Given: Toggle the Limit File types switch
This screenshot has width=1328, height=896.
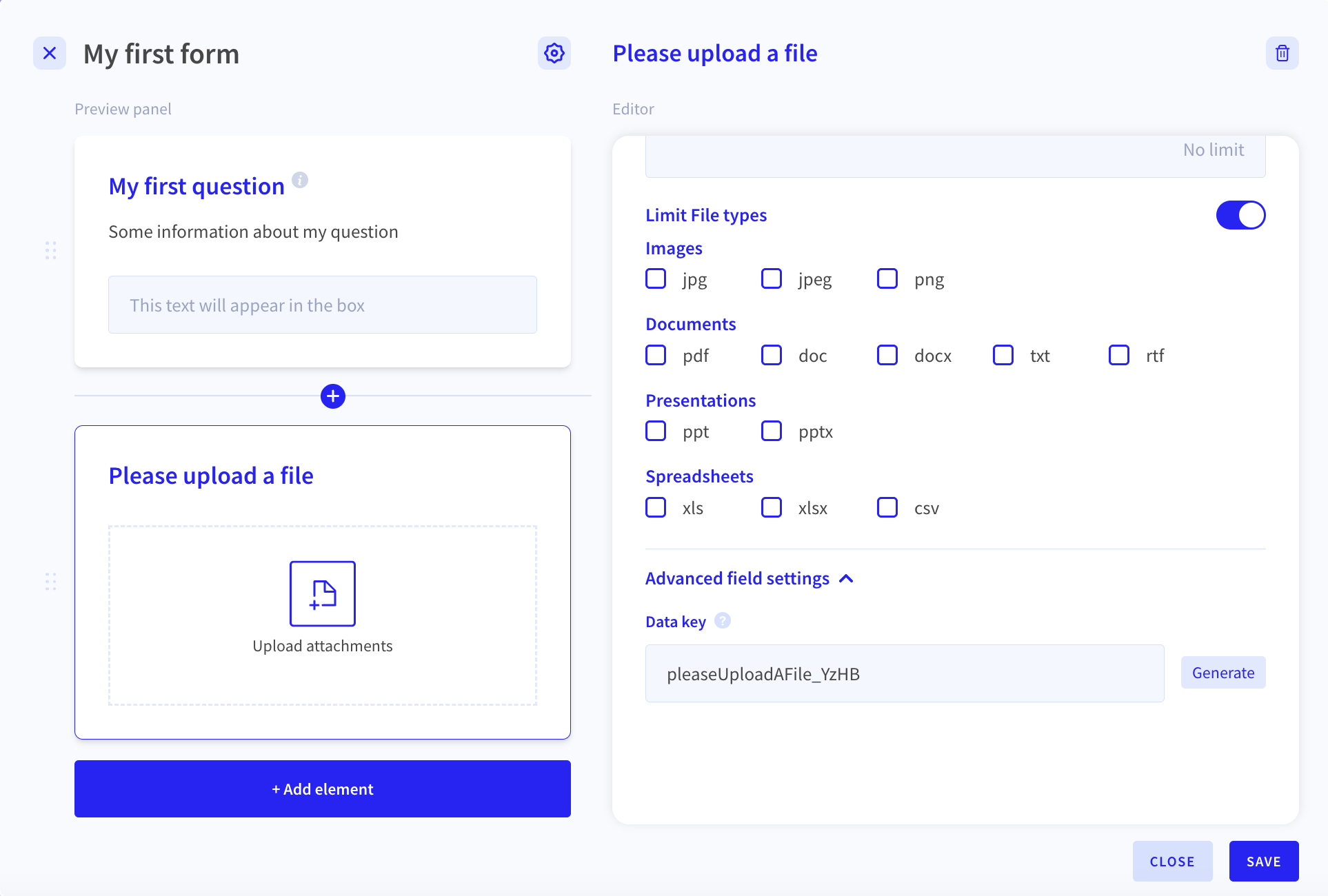Looking at the screenshot, I should click(1241, 215).
